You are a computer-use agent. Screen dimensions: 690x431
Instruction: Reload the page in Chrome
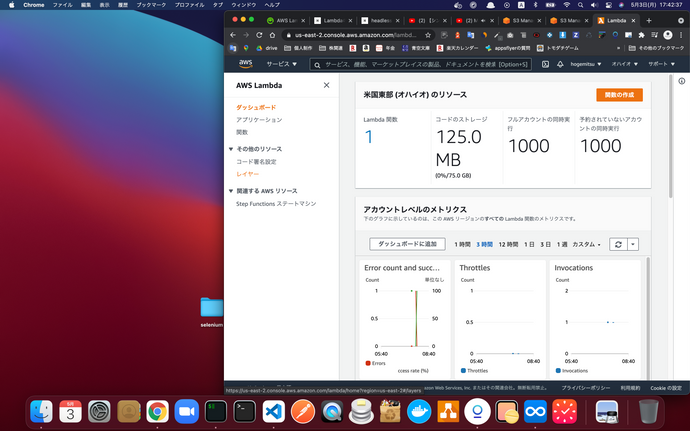[x=259, y=35]
